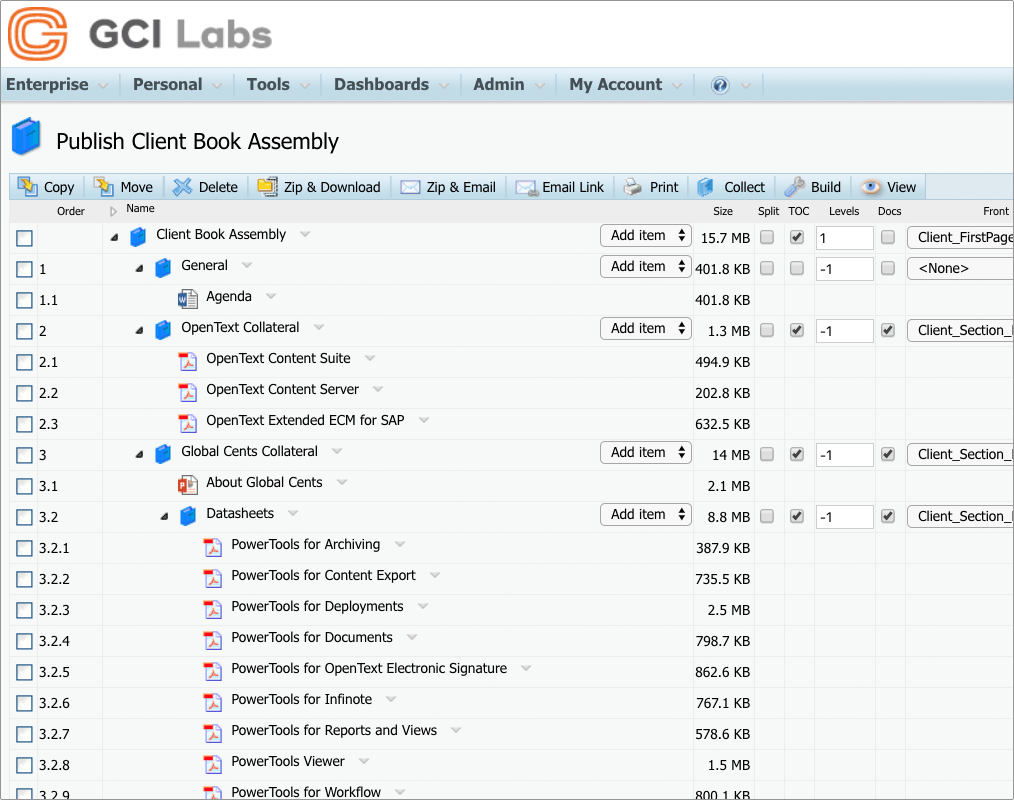Click the Build wrench icon
Image resolution: width=1014 pixels, height=800 pixels.
pyautogui.click(x=794, y=187)
